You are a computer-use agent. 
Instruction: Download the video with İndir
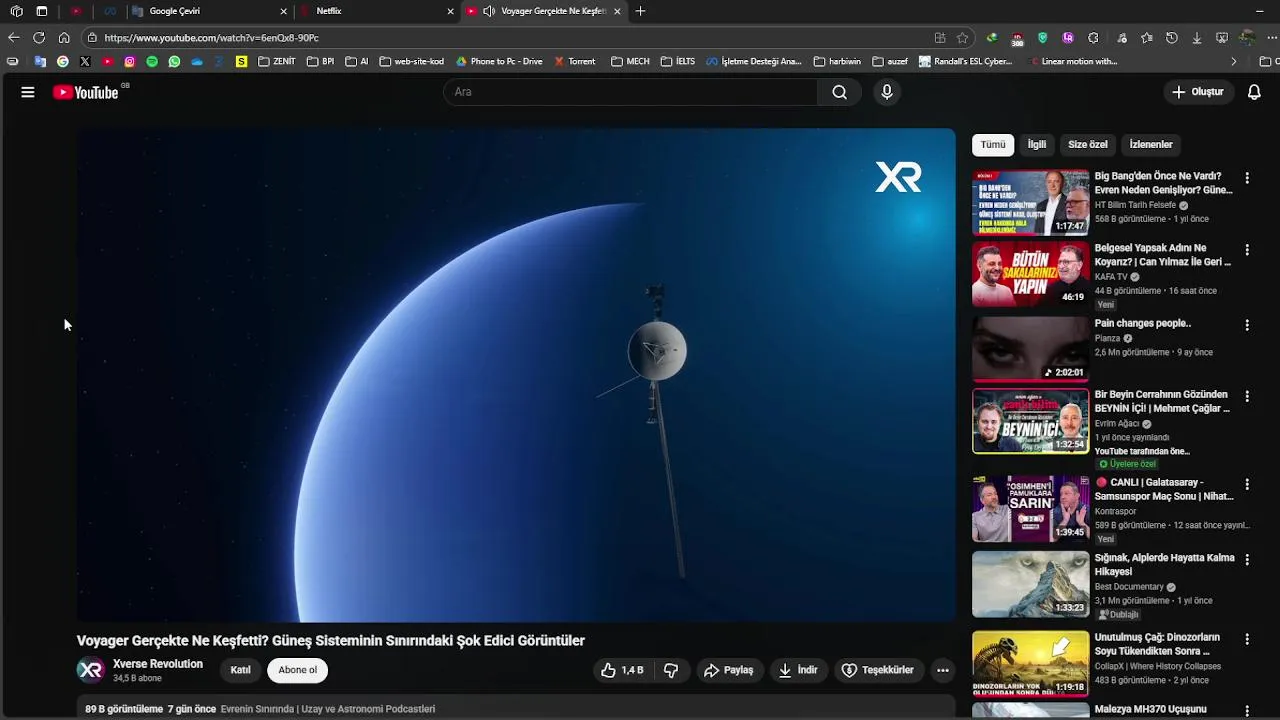[799, 670]
